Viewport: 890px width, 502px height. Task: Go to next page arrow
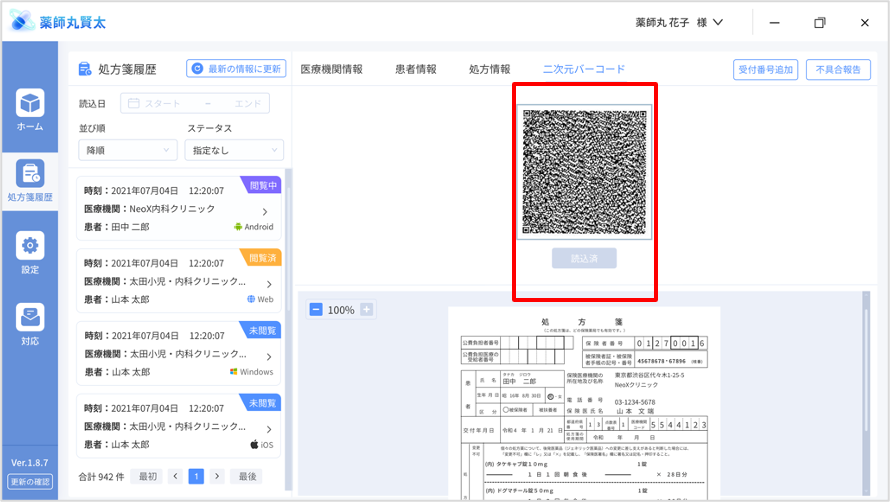tap(217, 476)
